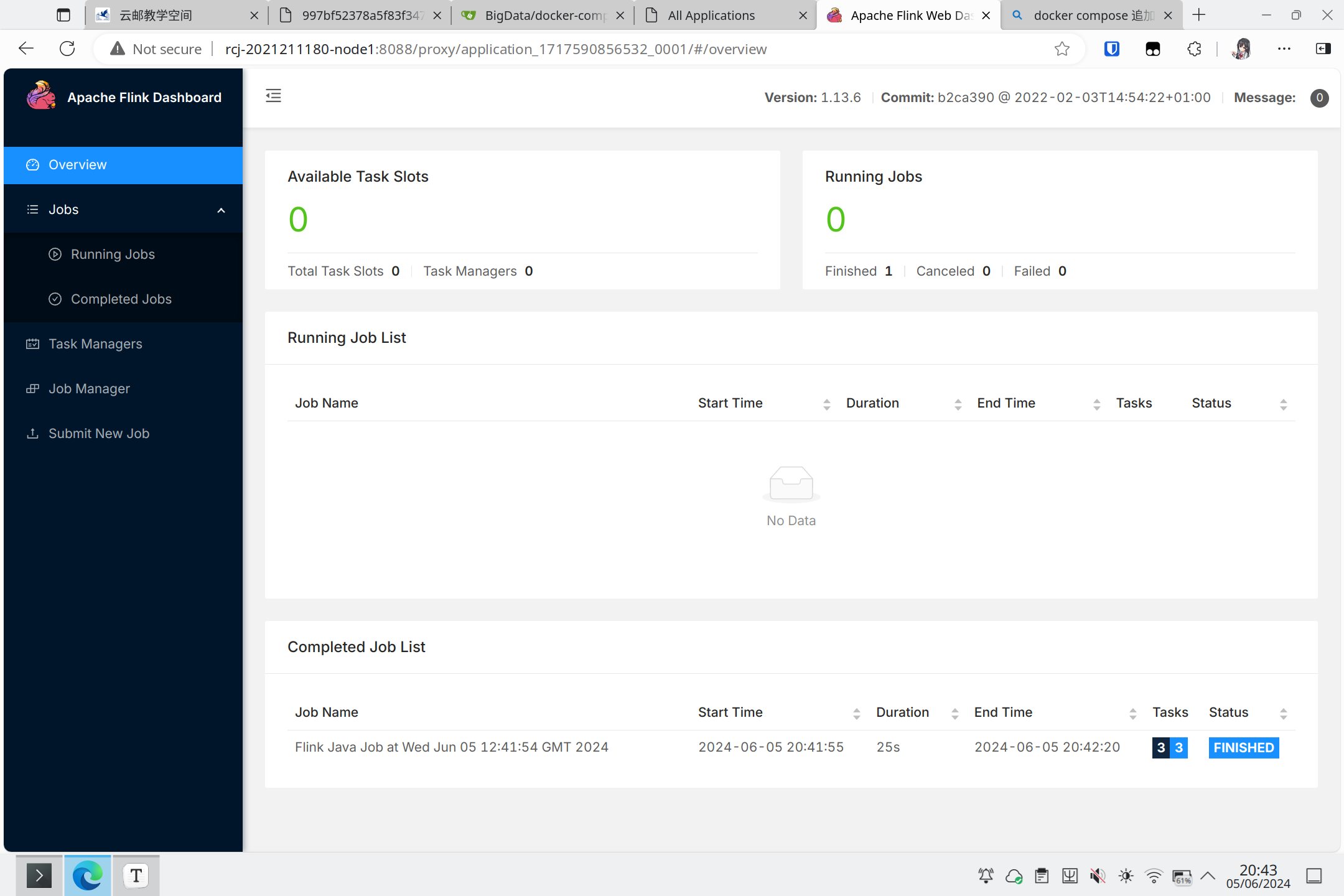Expand hidden tray icons chevron

(x=1208, y=876)
